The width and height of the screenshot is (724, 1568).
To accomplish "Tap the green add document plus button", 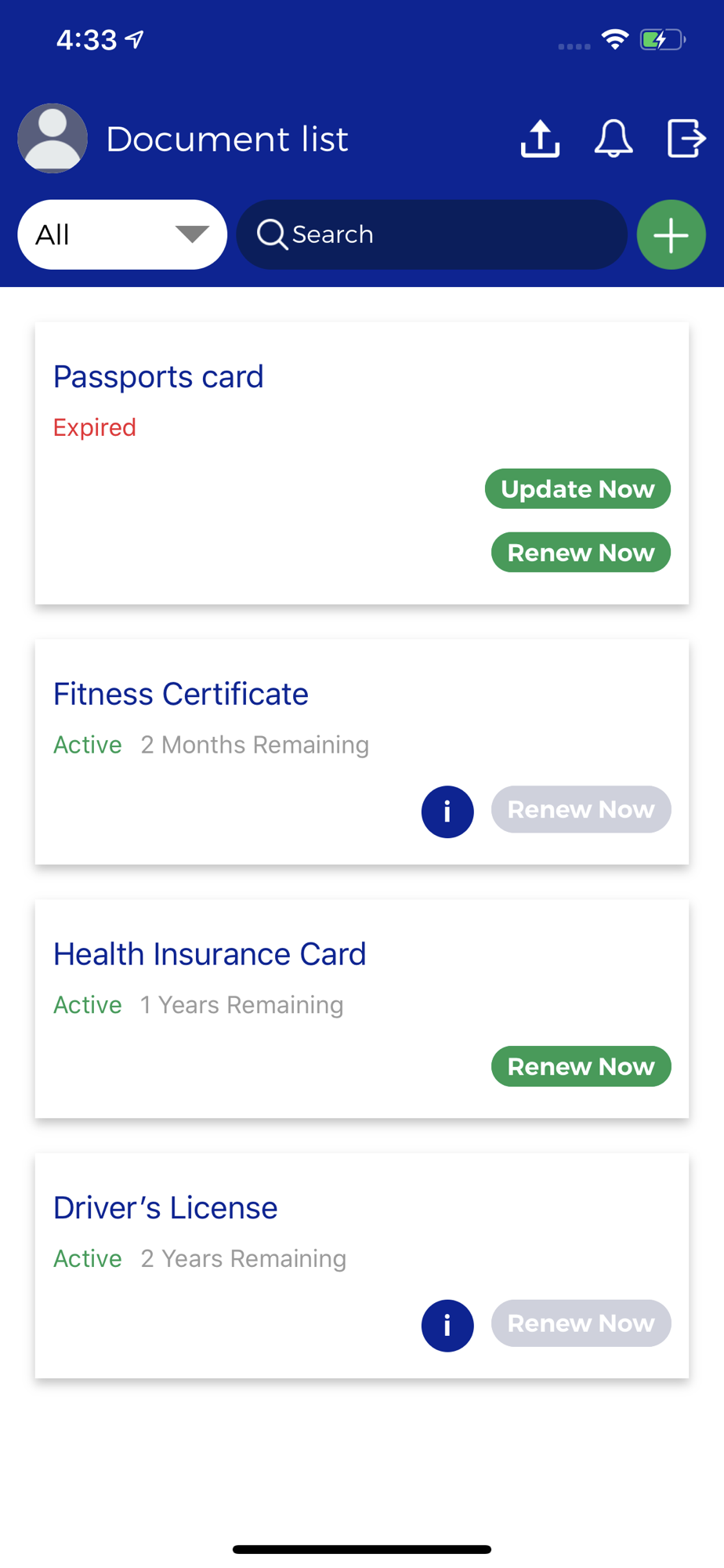I will [x=672, y=234].
